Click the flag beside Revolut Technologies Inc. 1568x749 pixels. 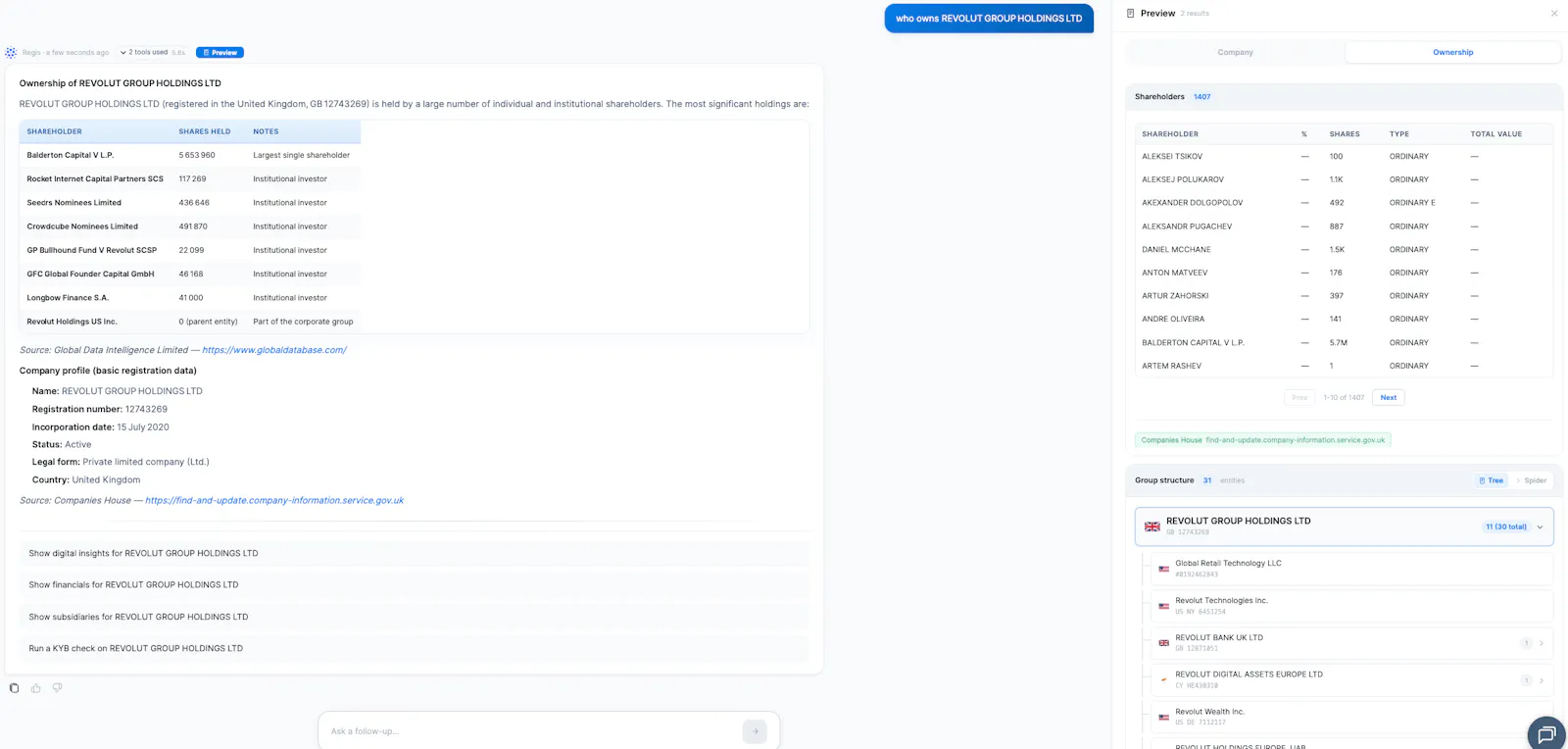pos(1164,606)
